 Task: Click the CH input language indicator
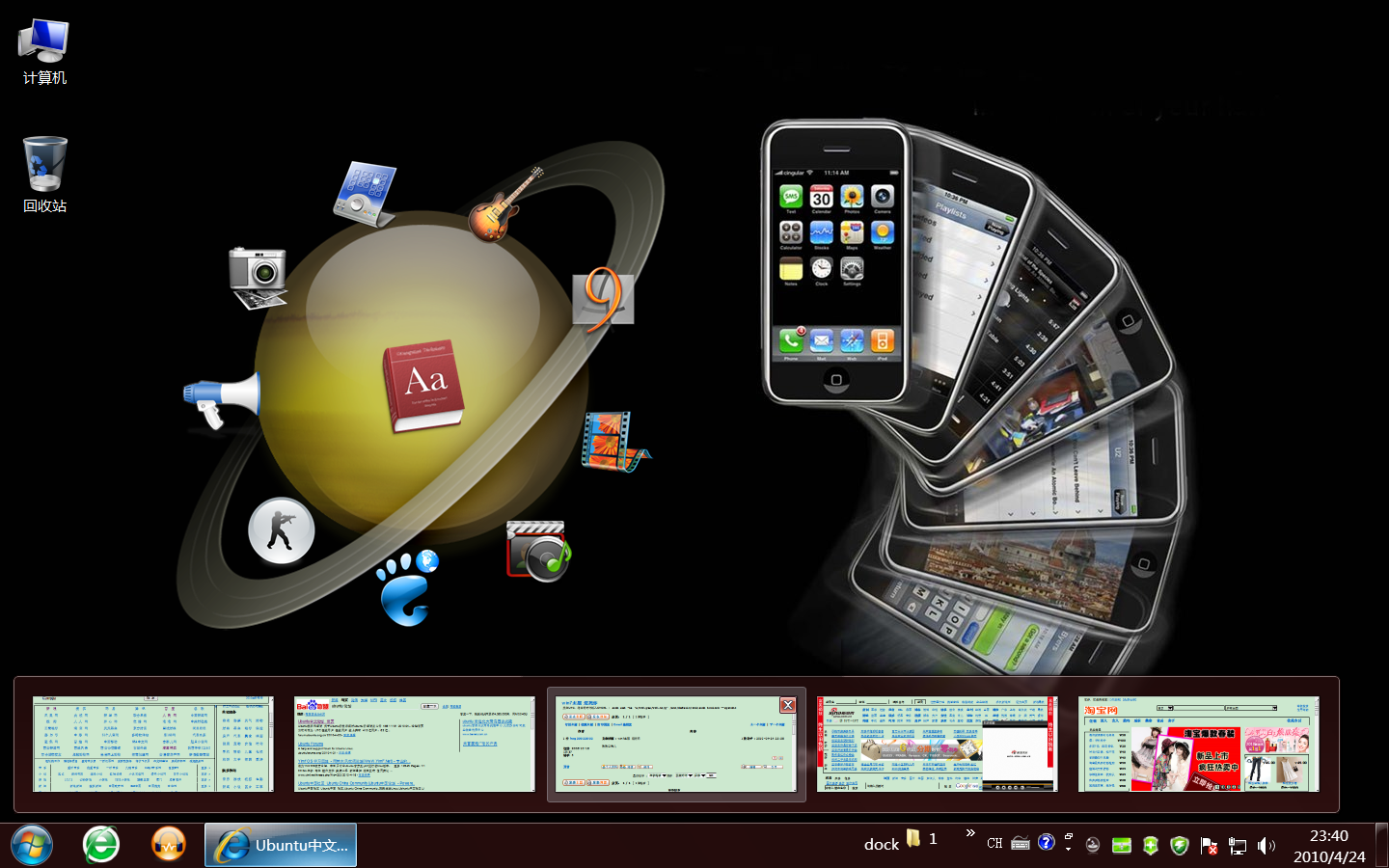tap(994, 844)
